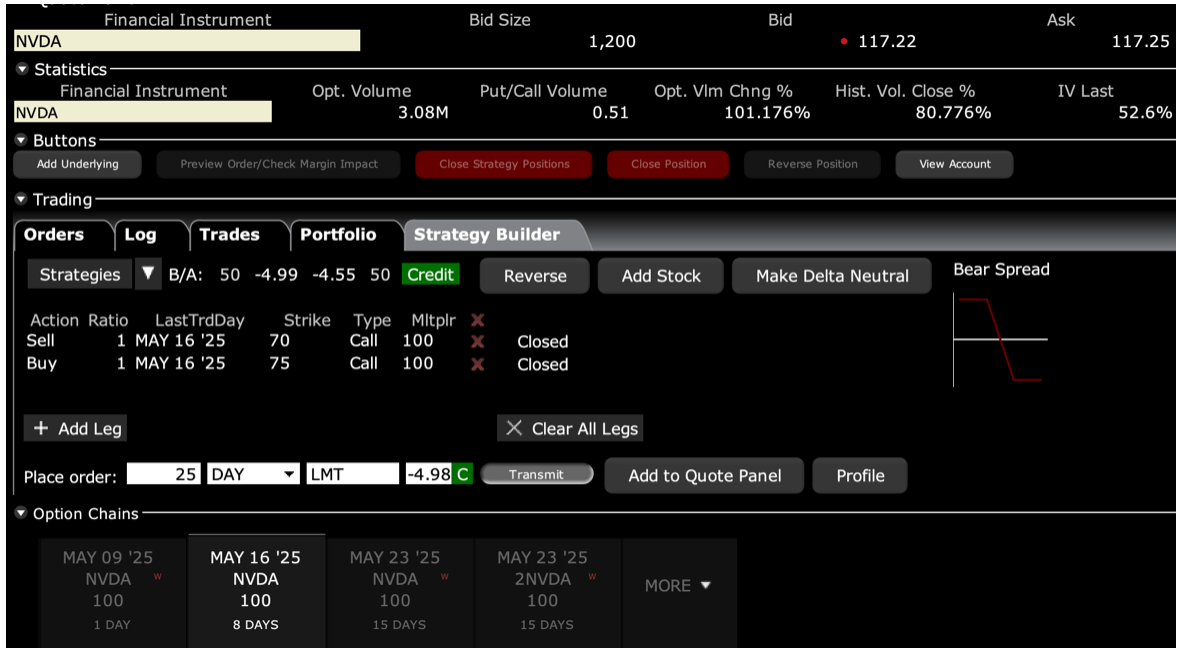Click the Put/Call Volume value 0.51
The image size is (1180, 654).
click(x=610, y=113)
